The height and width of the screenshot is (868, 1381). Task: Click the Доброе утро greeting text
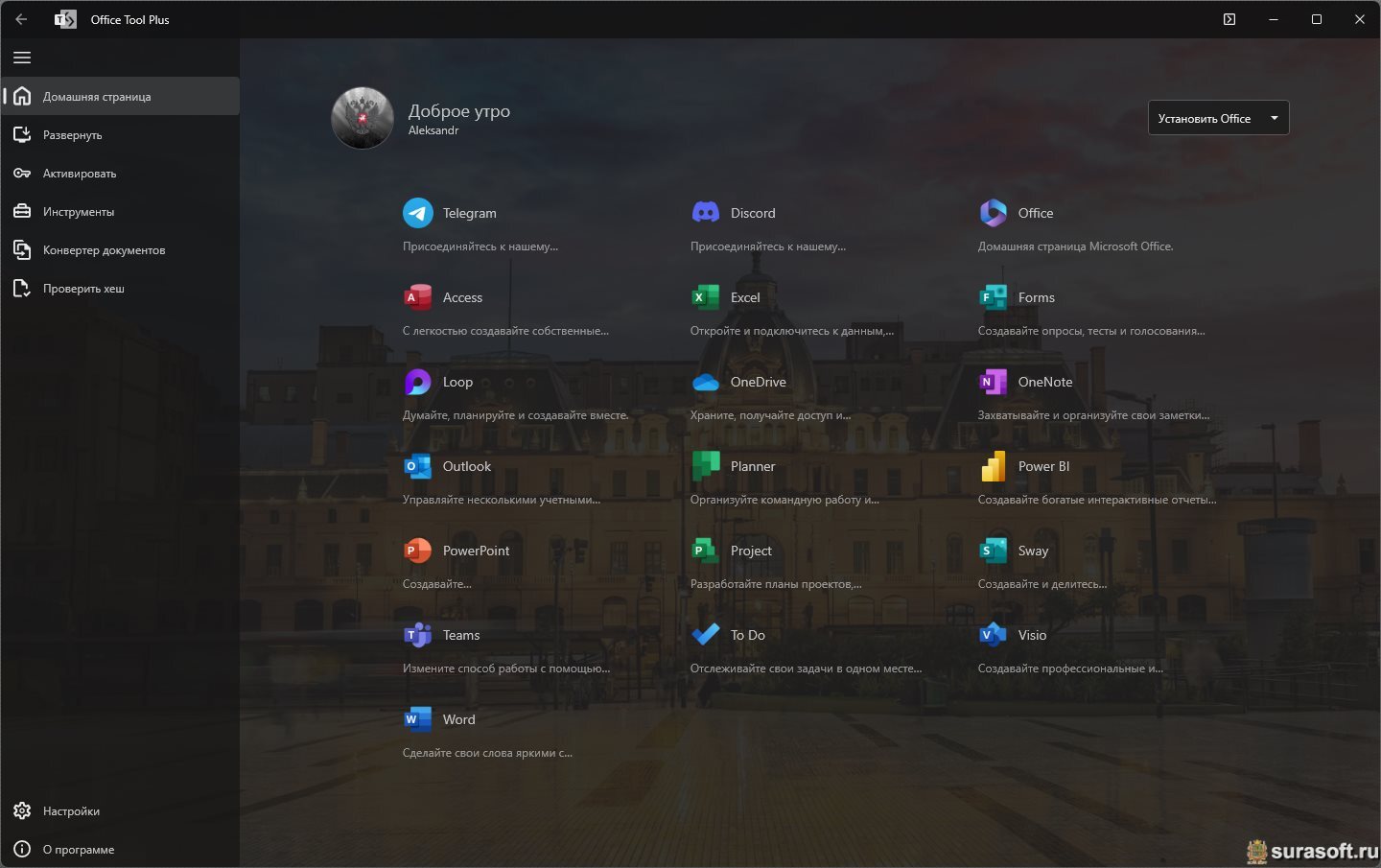click(x=459, y=111)
